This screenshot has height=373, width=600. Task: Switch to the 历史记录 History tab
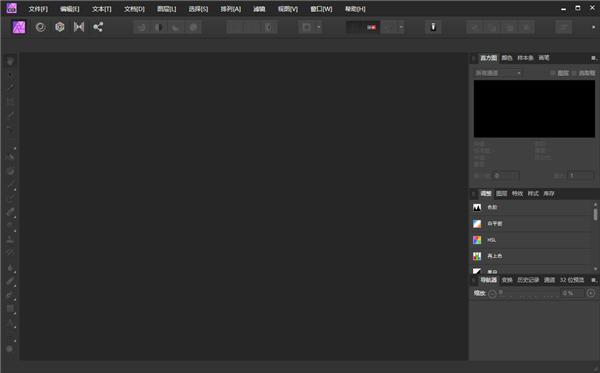pyautogui.click(x=528, y=280)
